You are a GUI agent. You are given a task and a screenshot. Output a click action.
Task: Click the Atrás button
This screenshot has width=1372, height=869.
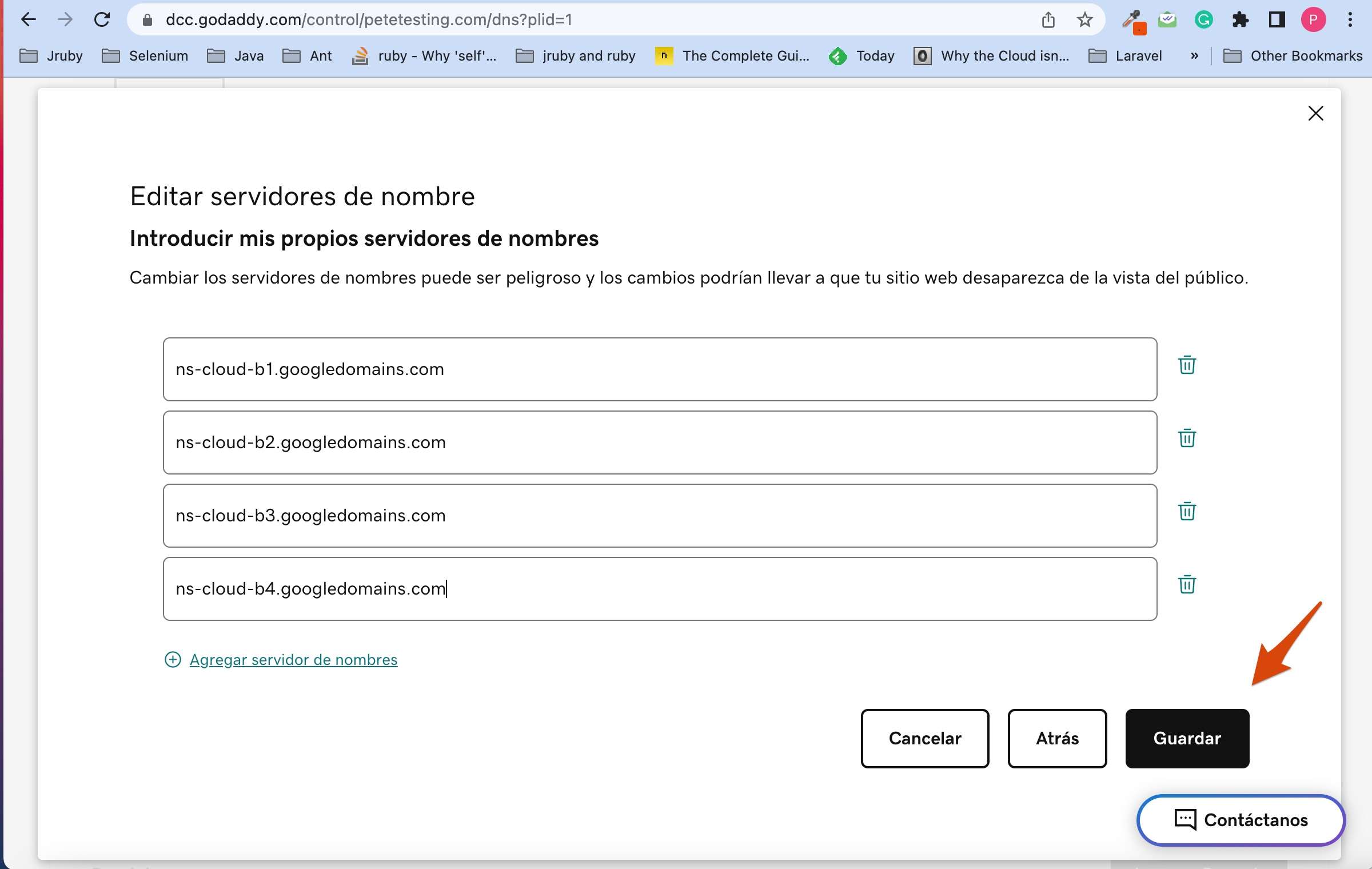[1057, 738]
